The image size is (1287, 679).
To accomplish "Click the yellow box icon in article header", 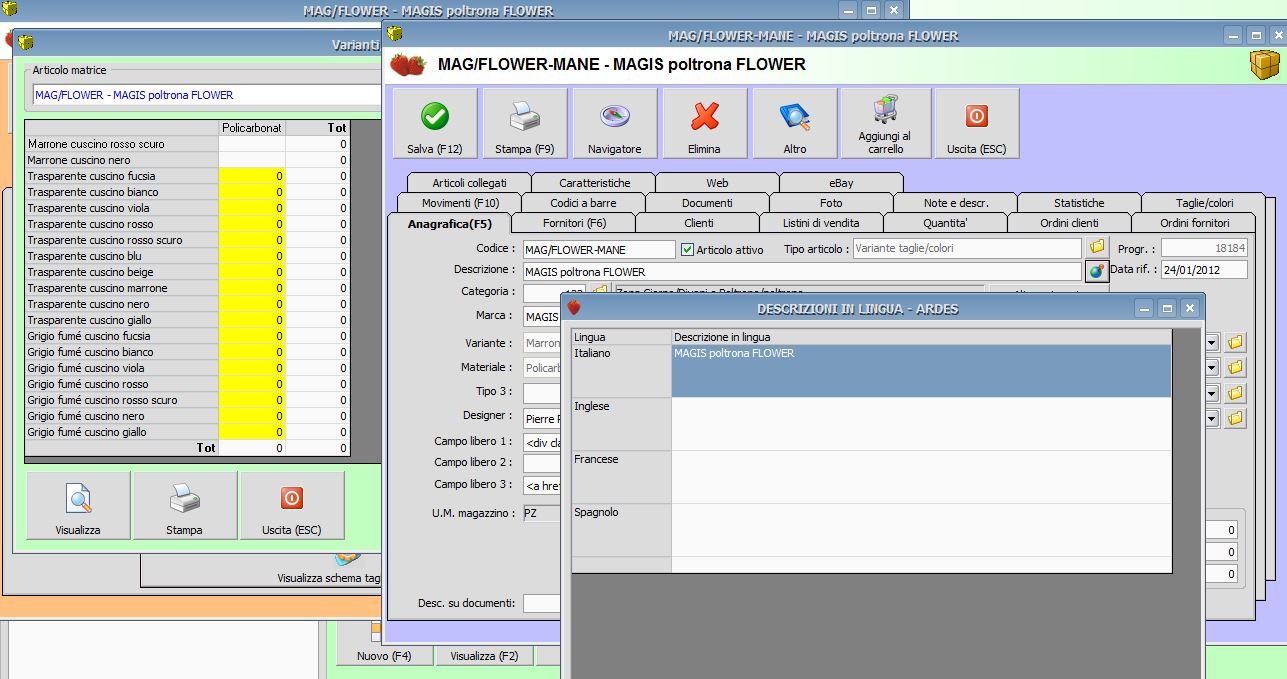I will [1265, 65].
